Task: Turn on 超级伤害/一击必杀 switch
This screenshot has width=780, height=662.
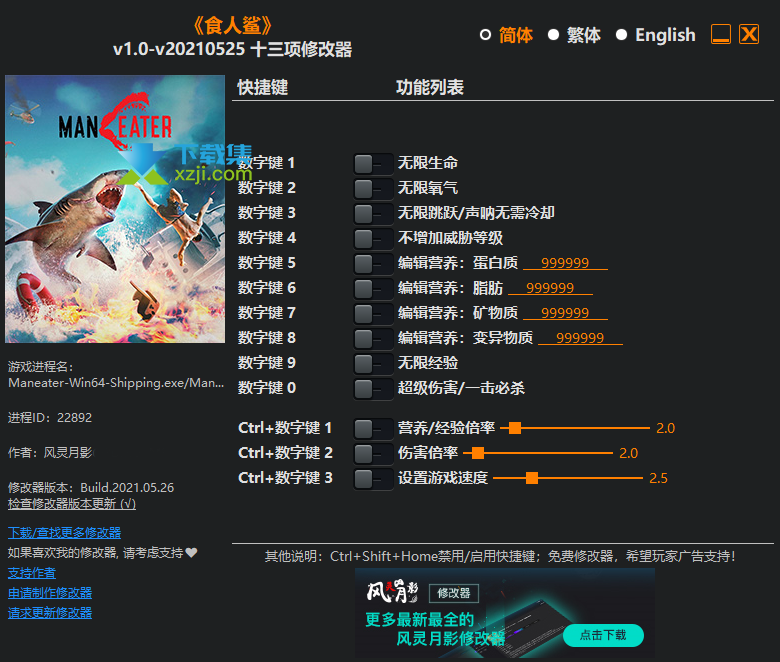Action: click(x=373, y=388)
